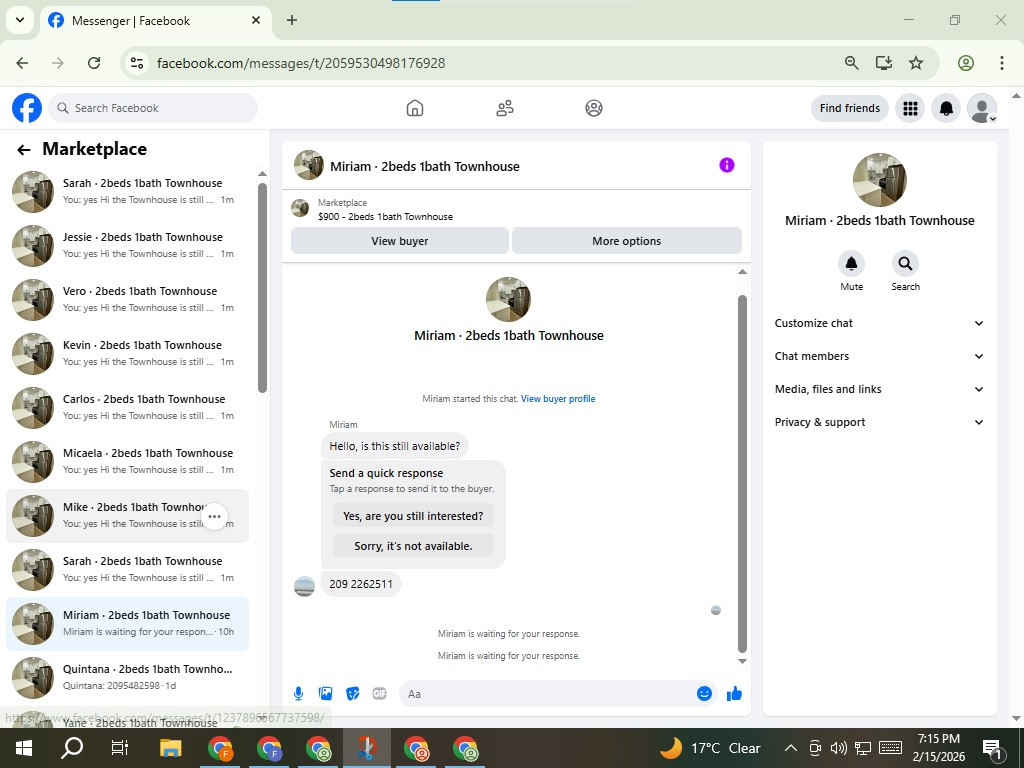
Task: Open Sarah townhouse conversation at list top
Action: click(127, 191)
